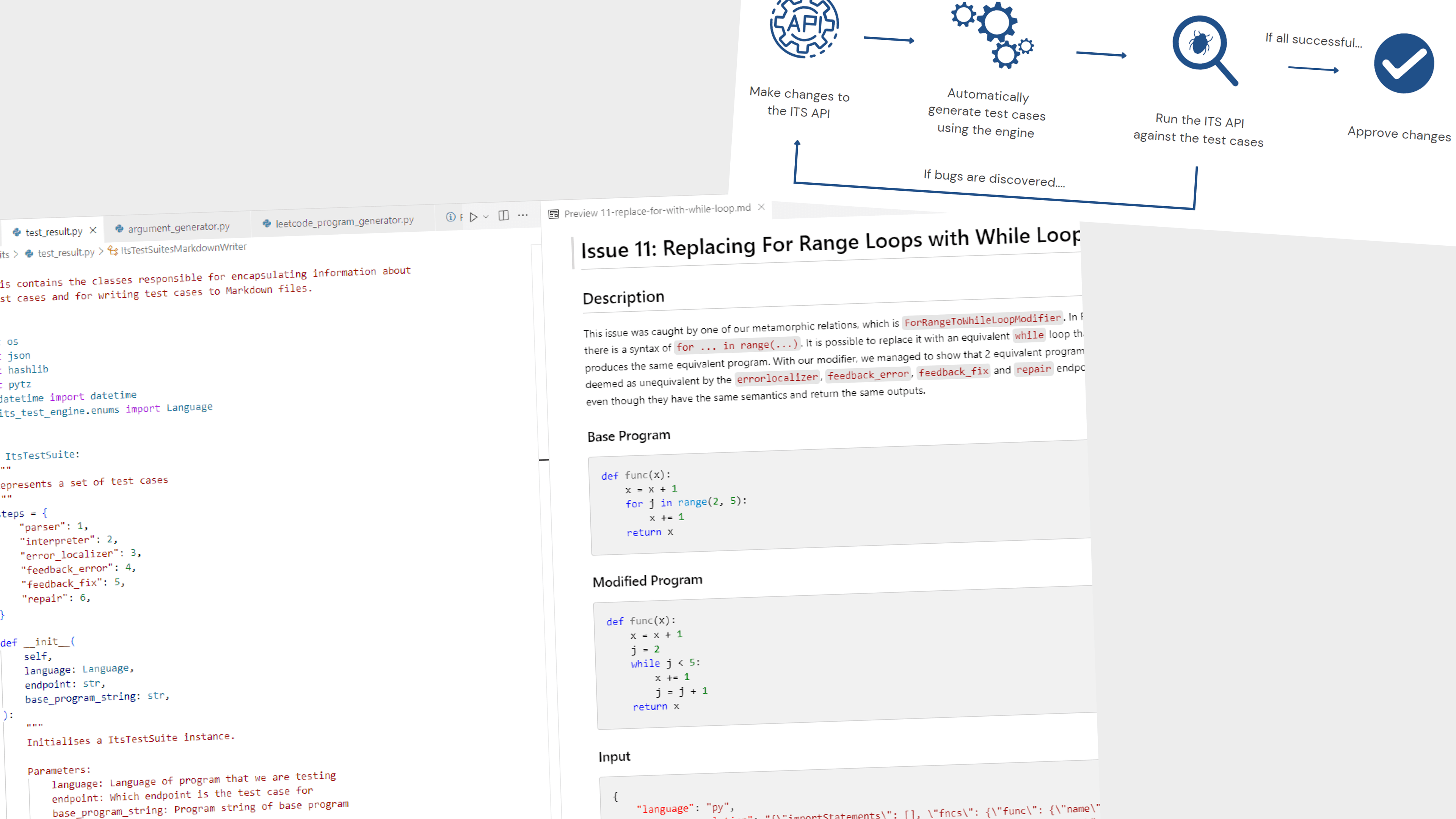Close the test_result.py editor tab
This screenshot has height=819, width=1456.
93,231
